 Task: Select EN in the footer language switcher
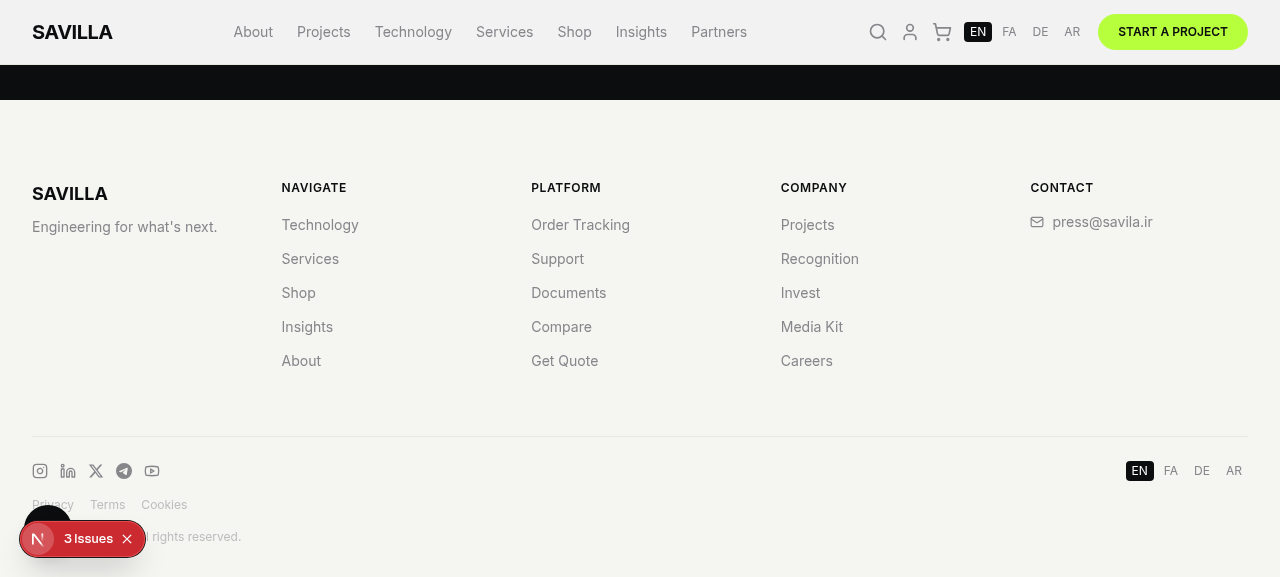click(1140, 471)
